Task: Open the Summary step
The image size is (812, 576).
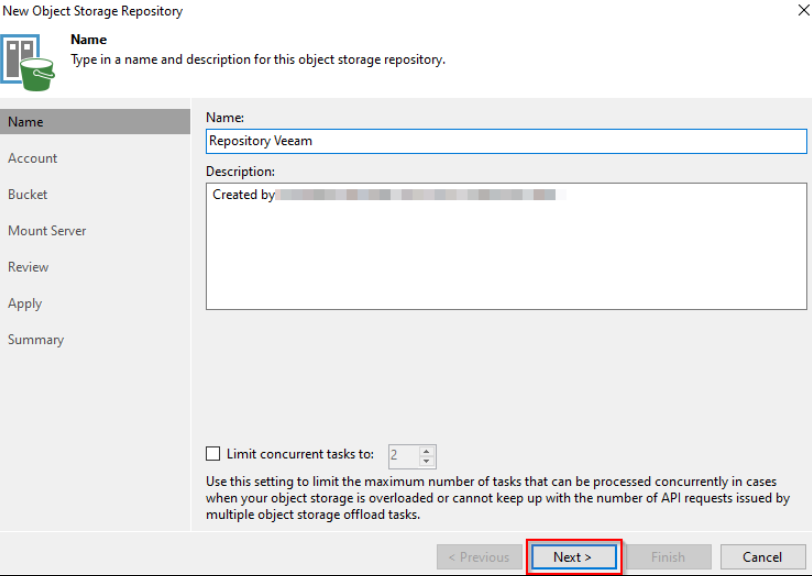Action: (x=36, y=340)
